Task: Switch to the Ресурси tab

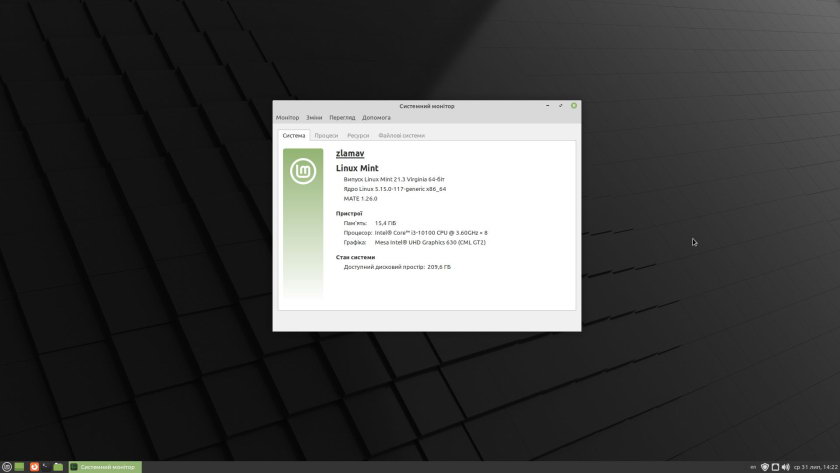Action: pyautogui.click(x=358, y=136)
